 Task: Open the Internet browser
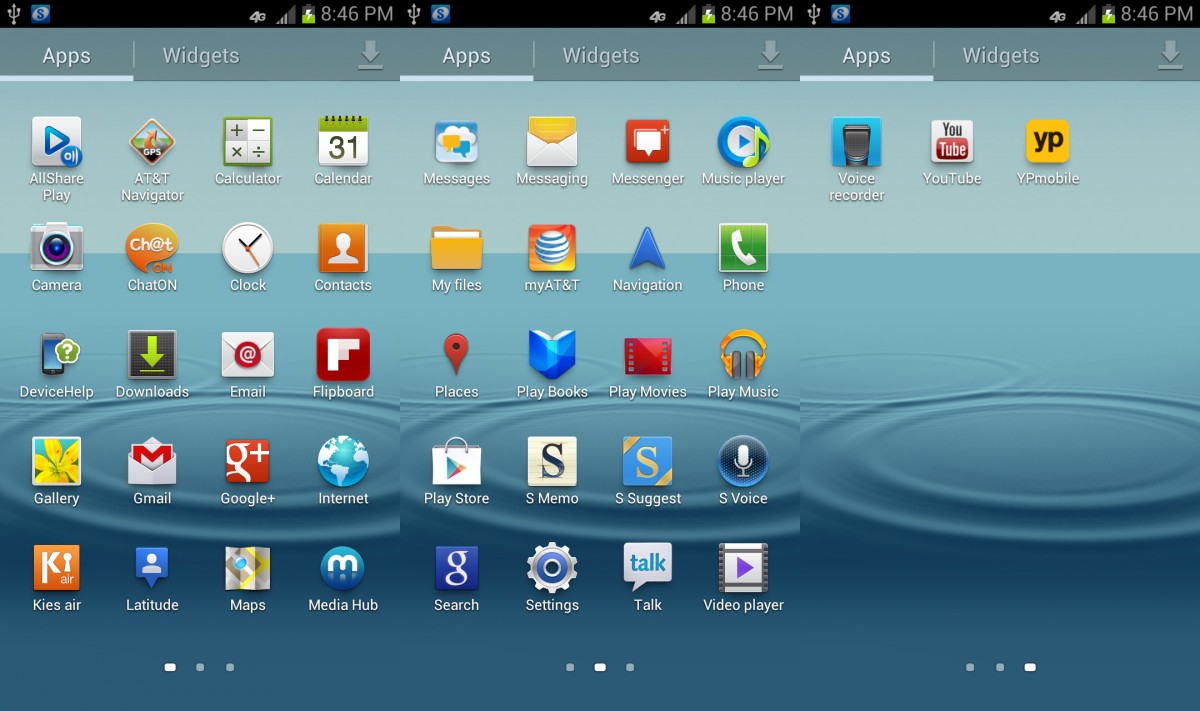tap(343, 461)
